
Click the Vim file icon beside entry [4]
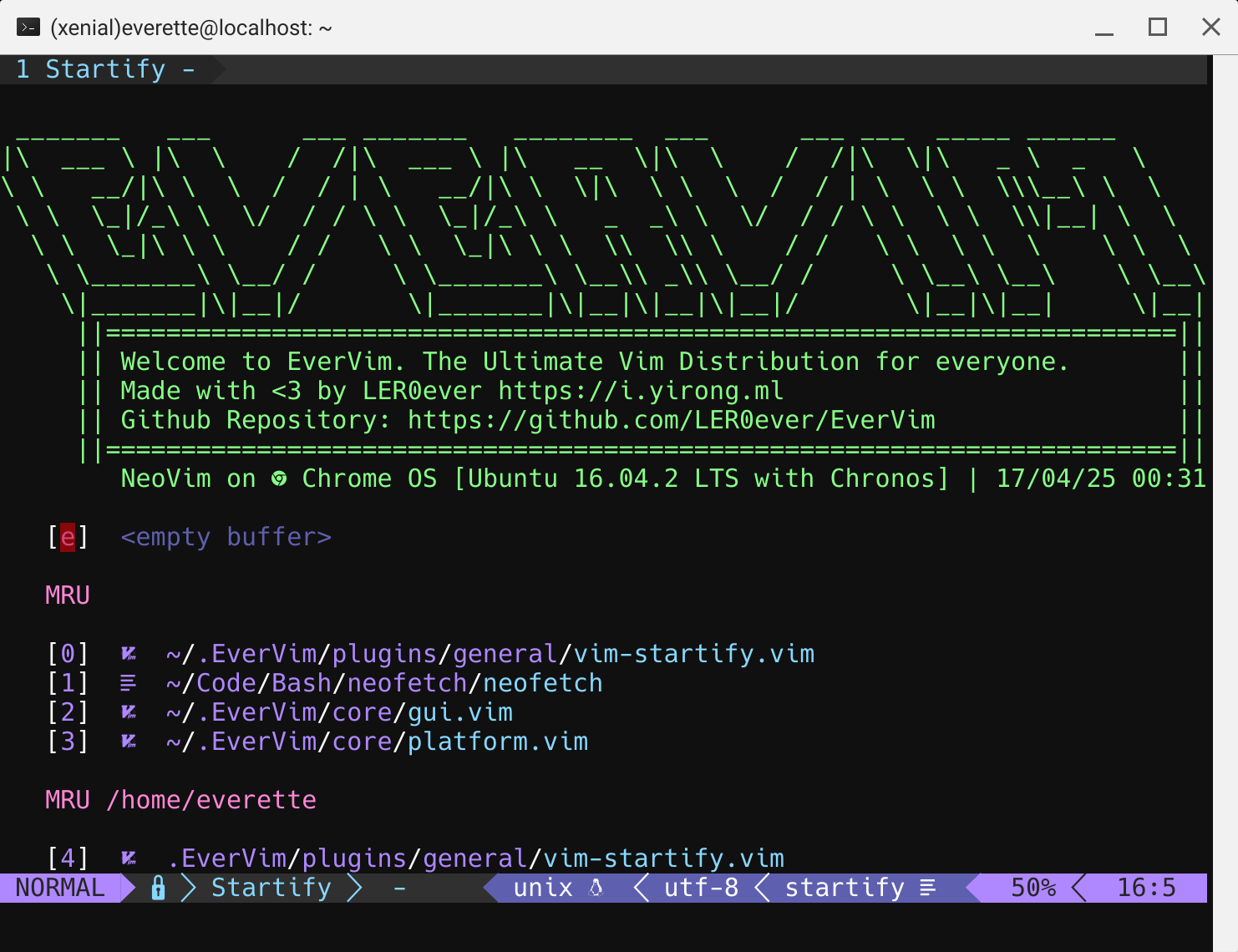click(x=129, y=858)
